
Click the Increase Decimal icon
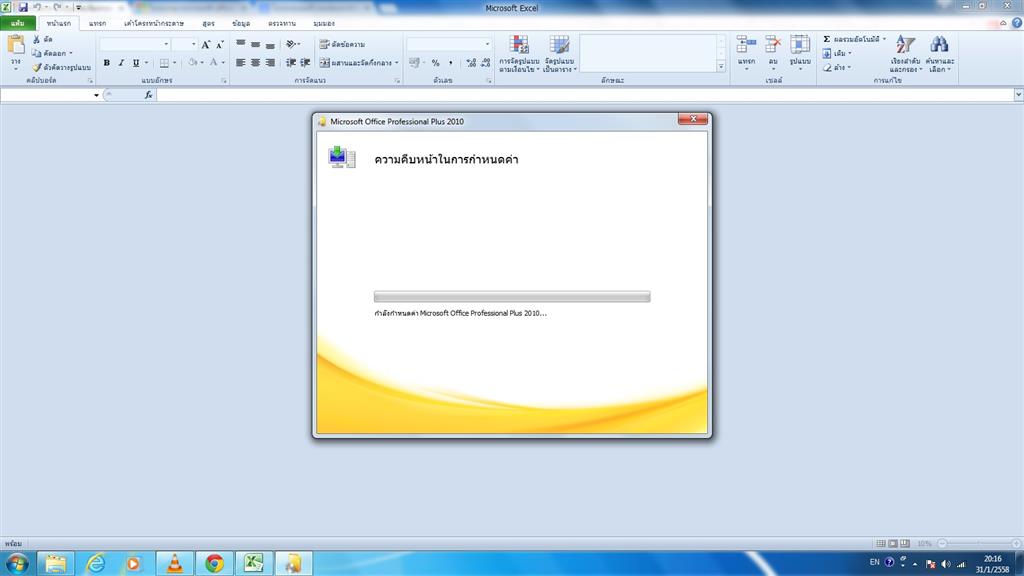(x=471, y=63)
